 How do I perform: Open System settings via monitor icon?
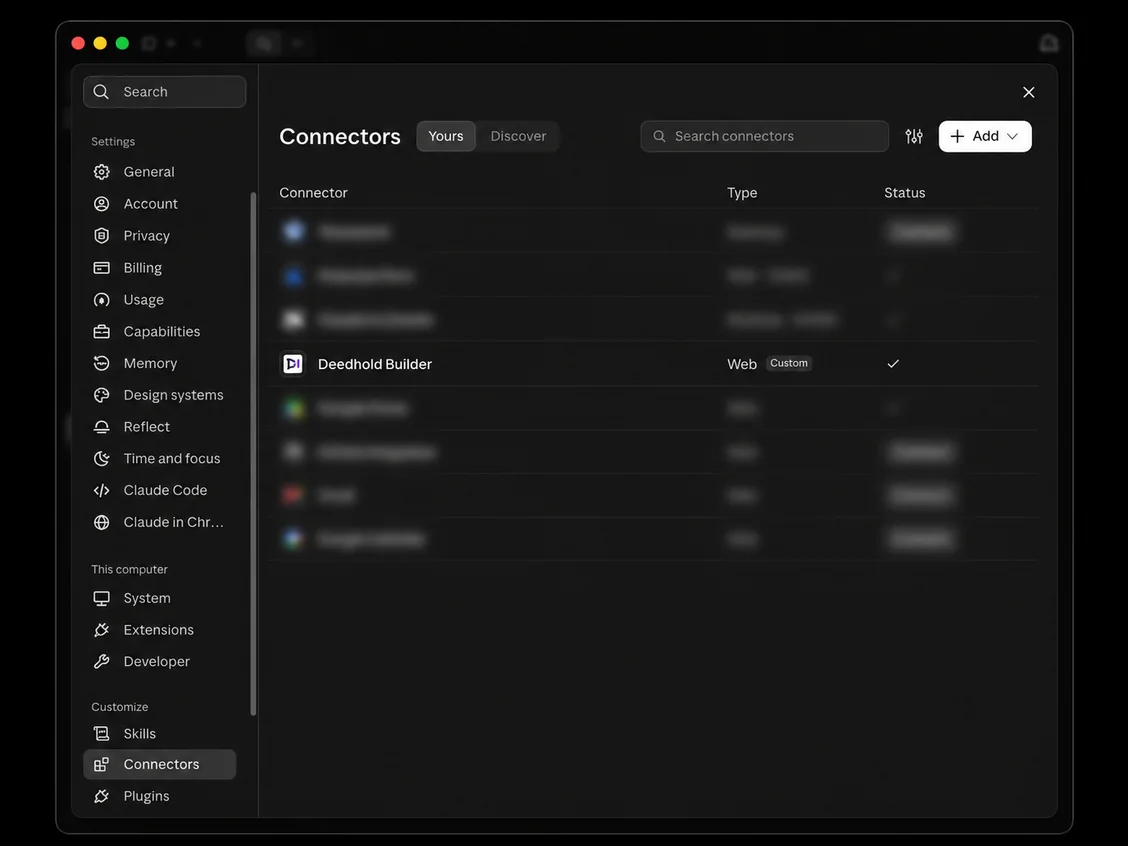coord(101,599)
